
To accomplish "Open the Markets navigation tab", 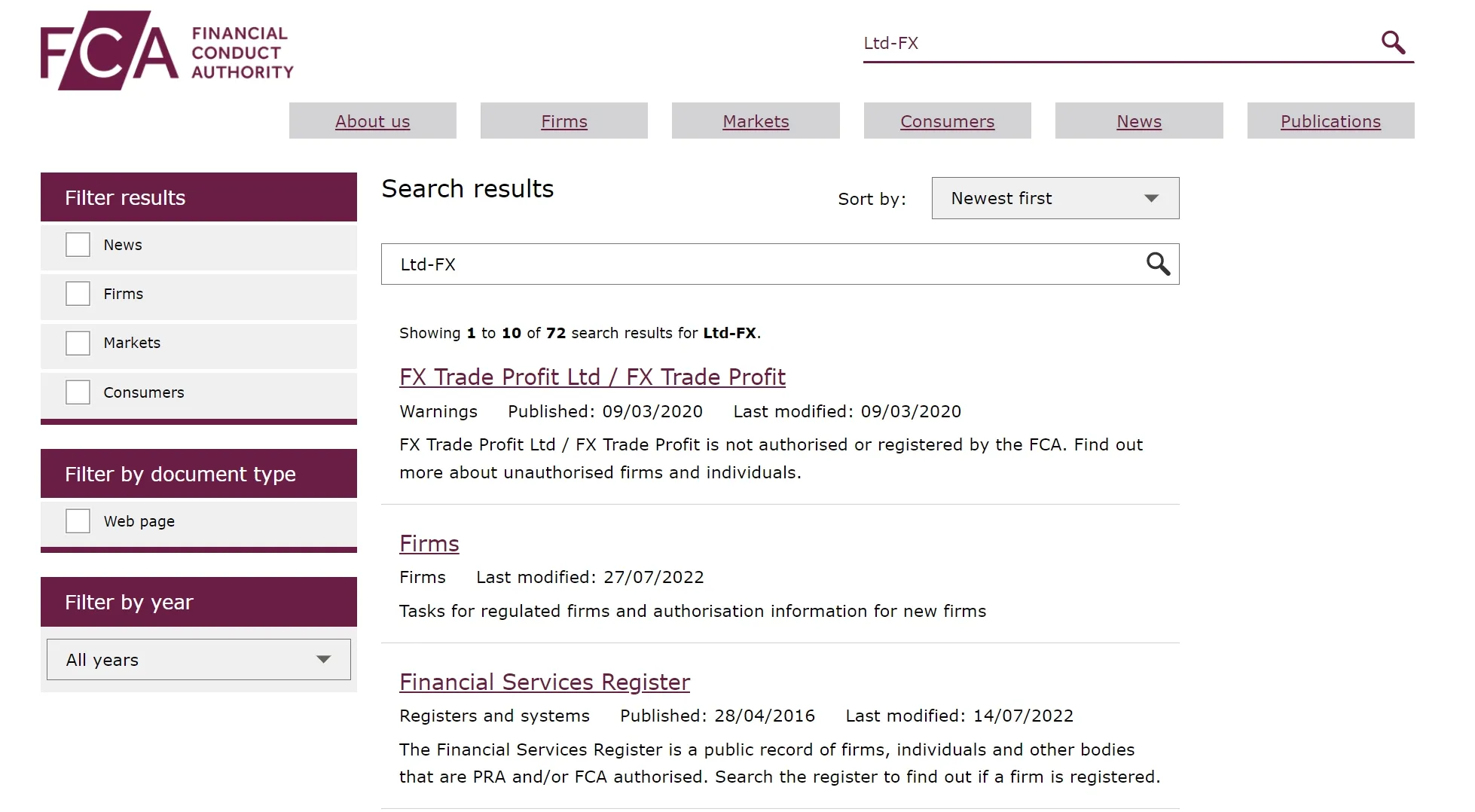I will tap(756, 121).
